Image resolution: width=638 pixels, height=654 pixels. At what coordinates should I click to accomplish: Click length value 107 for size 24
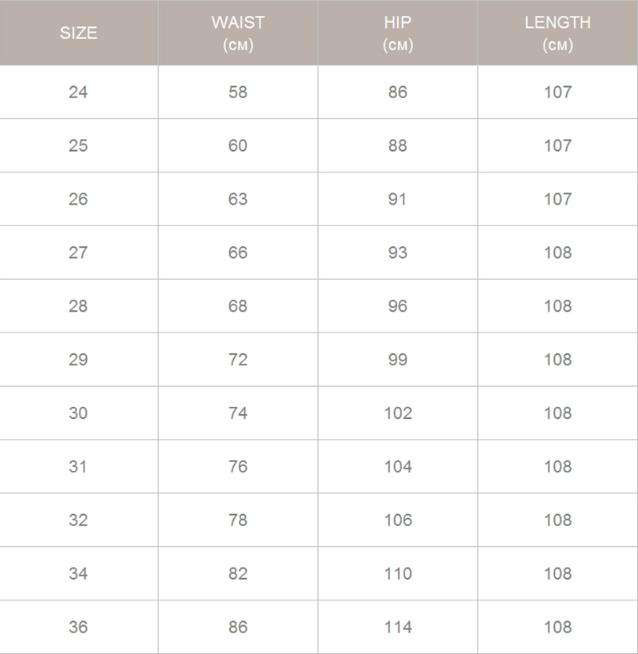(557, 92)
